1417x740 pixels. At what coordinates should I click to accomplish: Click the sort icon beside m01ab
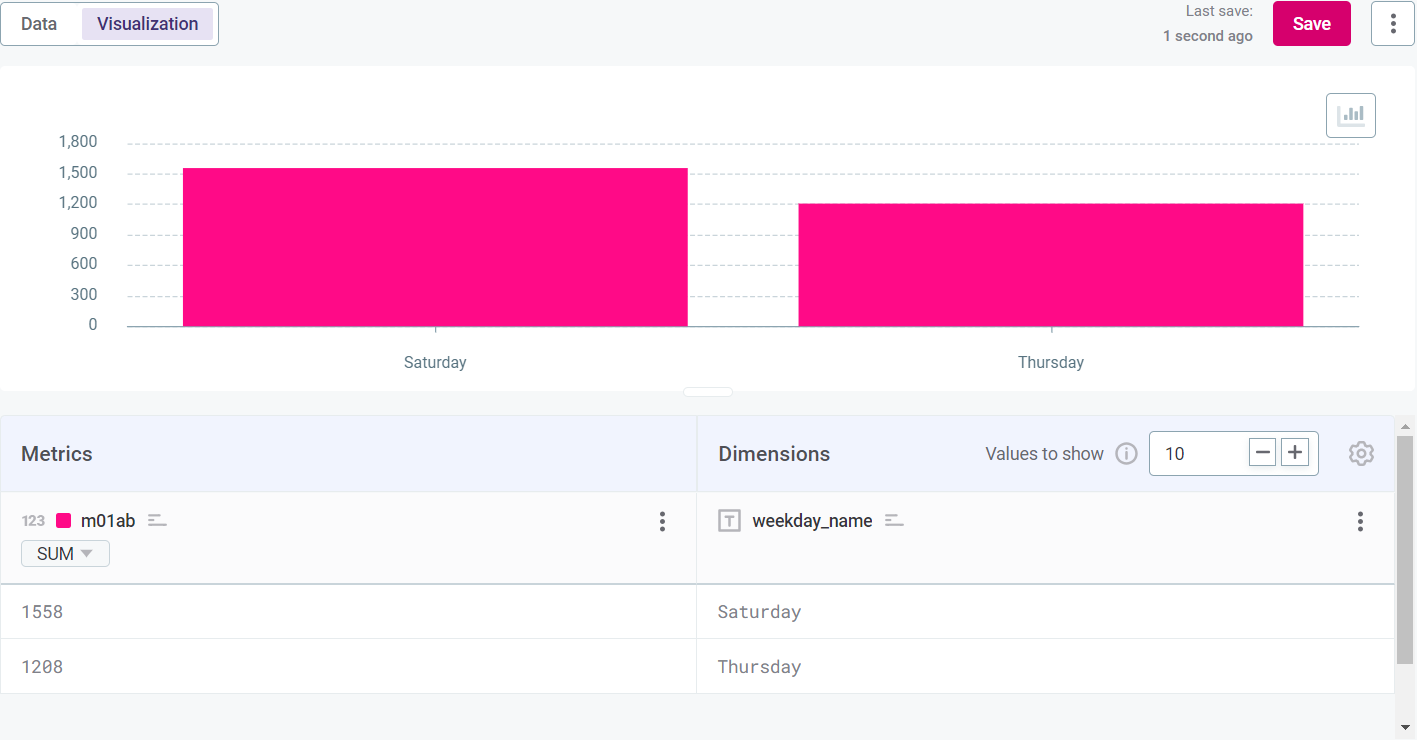[157, 520]
